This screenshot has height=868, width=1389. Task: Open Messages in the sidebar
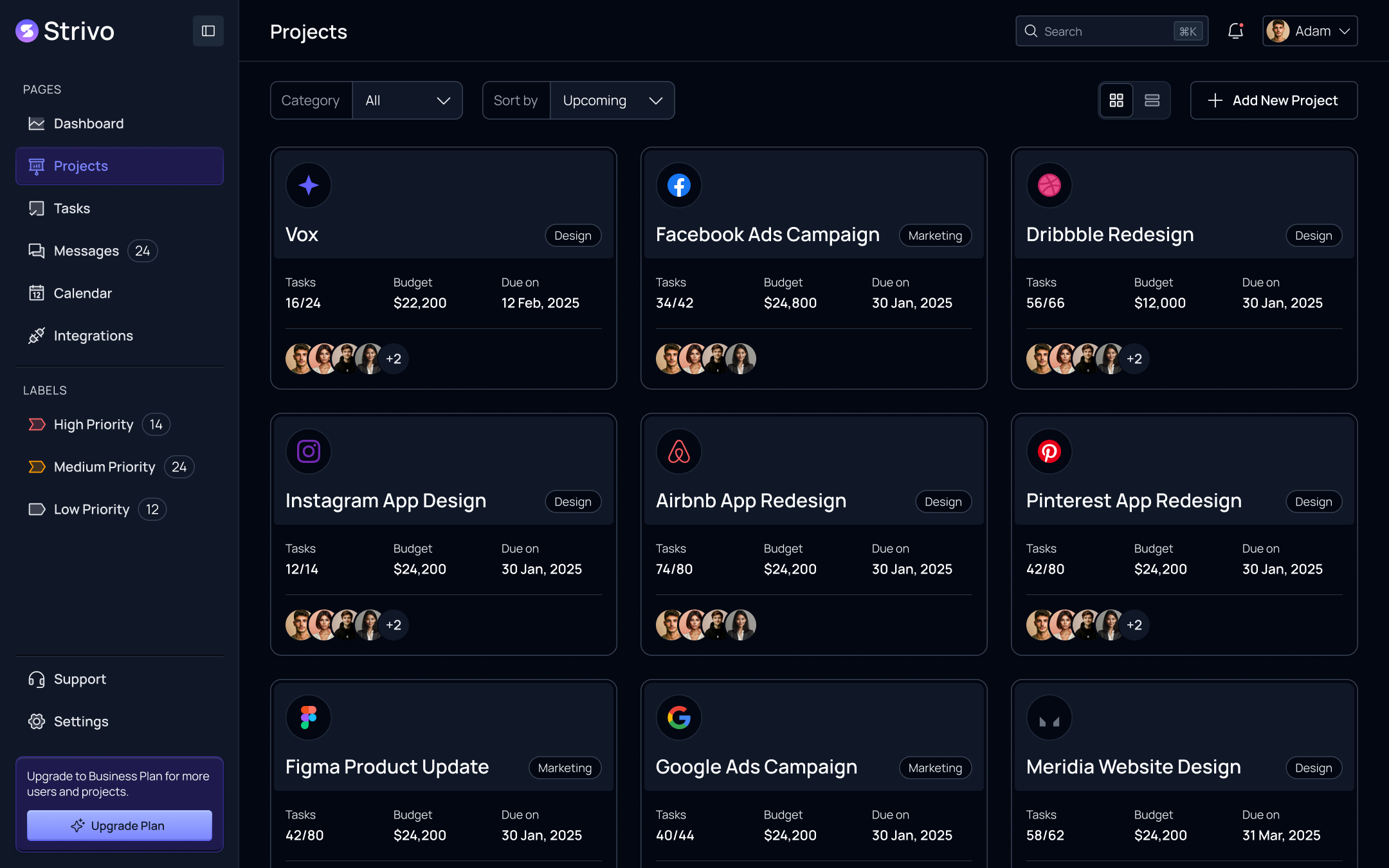click(86, 251)
